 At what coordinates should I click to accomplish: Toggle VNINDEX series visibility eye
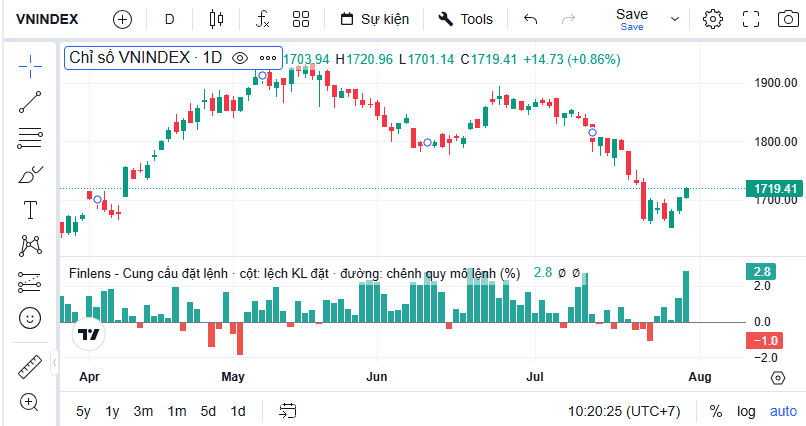click(240, 58)
